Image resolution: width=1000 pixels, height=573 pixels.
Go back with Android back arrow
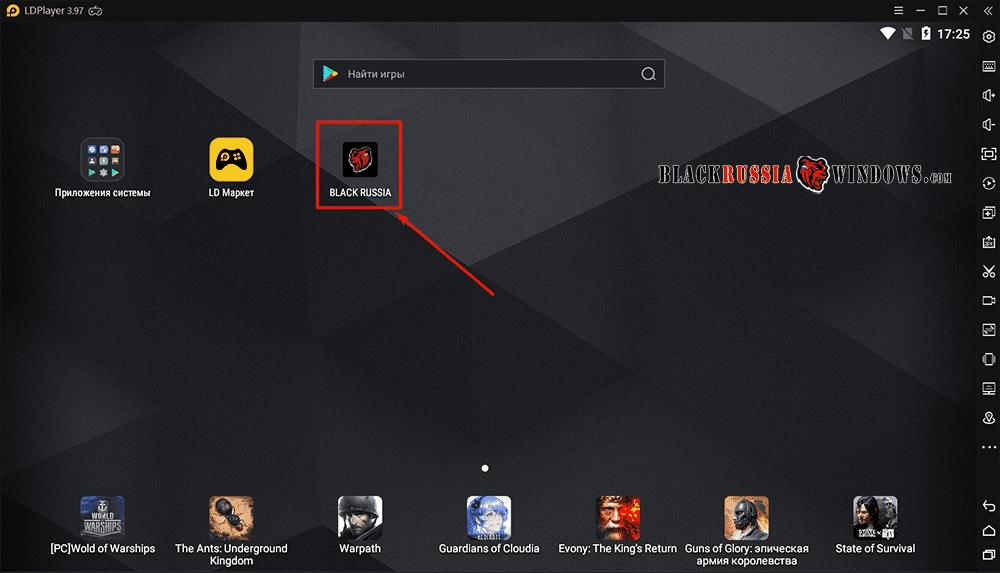pyautogui.click(x=989, y=506)
